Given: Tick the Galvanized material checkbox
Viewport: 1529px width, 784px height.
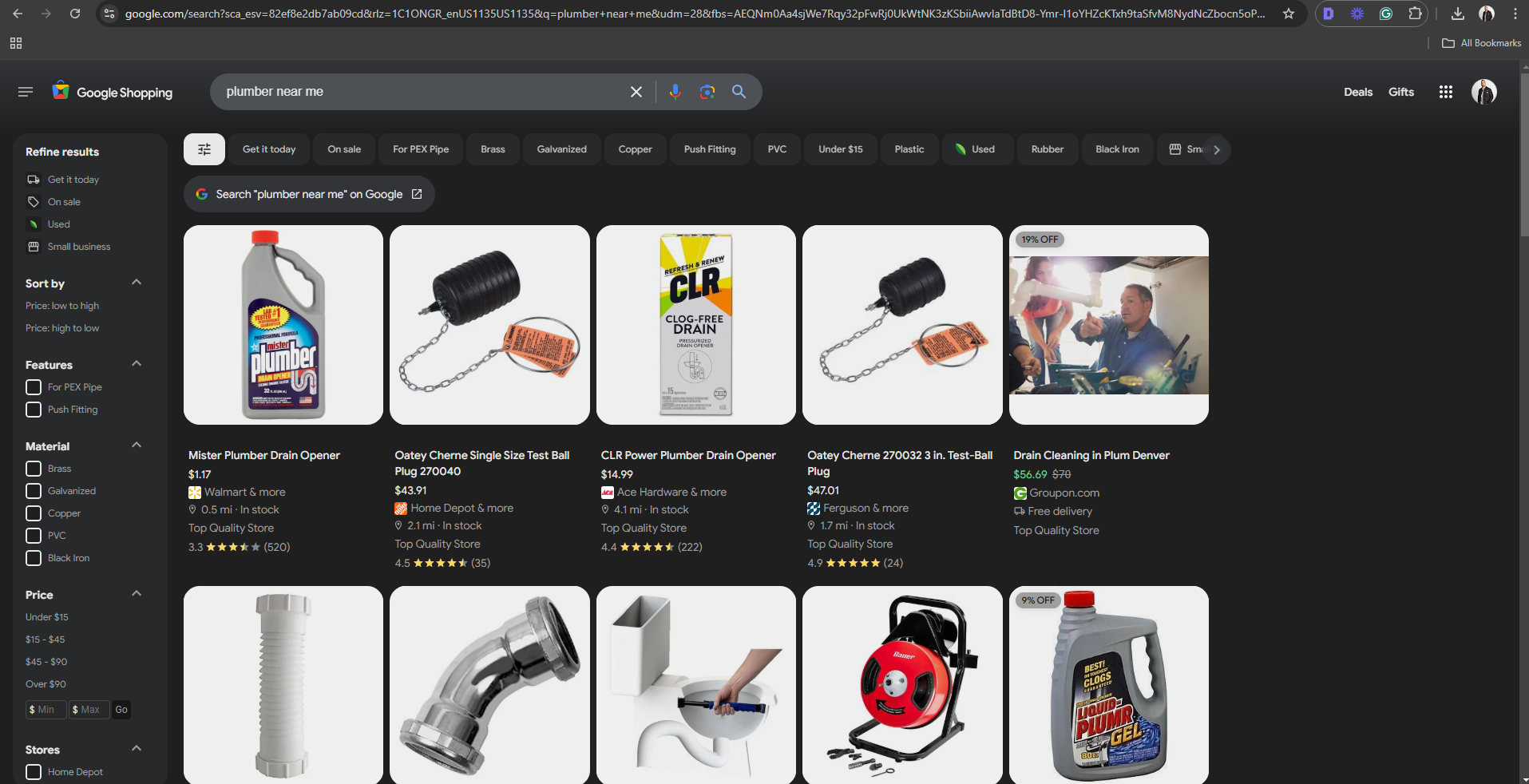Looking at the screenshot, I should click(34, 491).
